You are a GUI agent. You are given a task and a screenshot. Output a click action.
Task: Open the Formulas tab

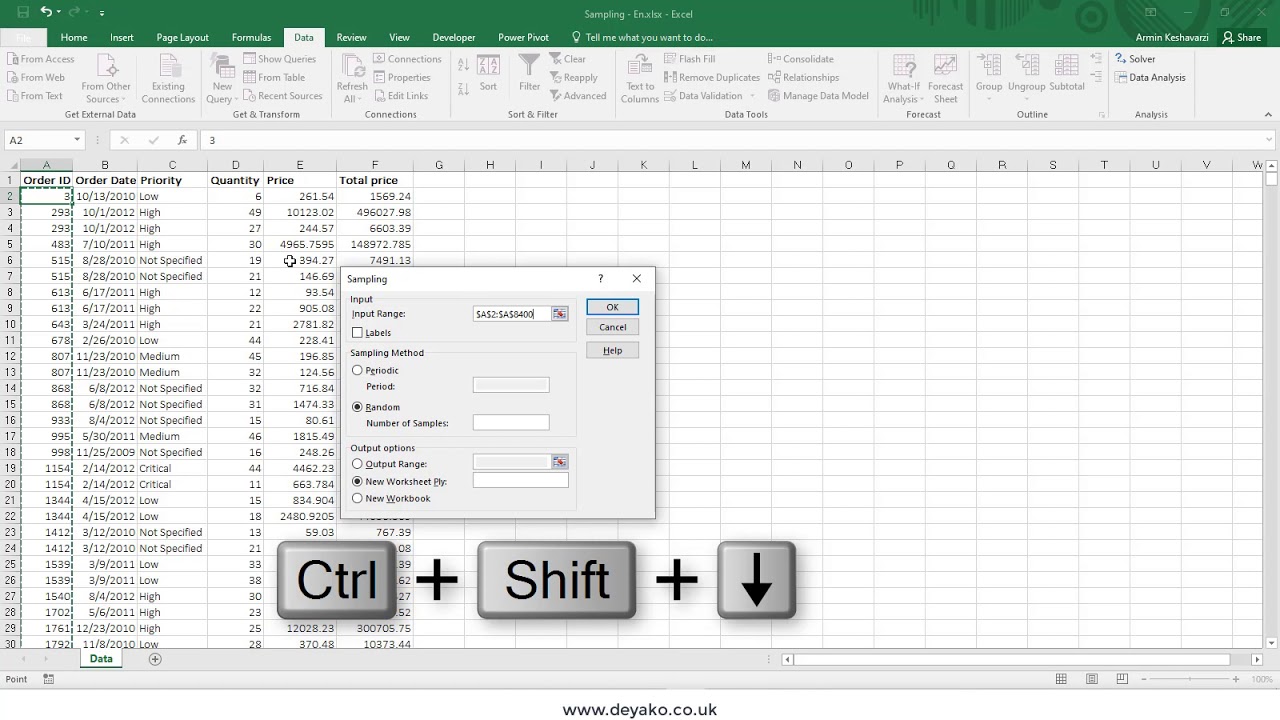point(251,37)
